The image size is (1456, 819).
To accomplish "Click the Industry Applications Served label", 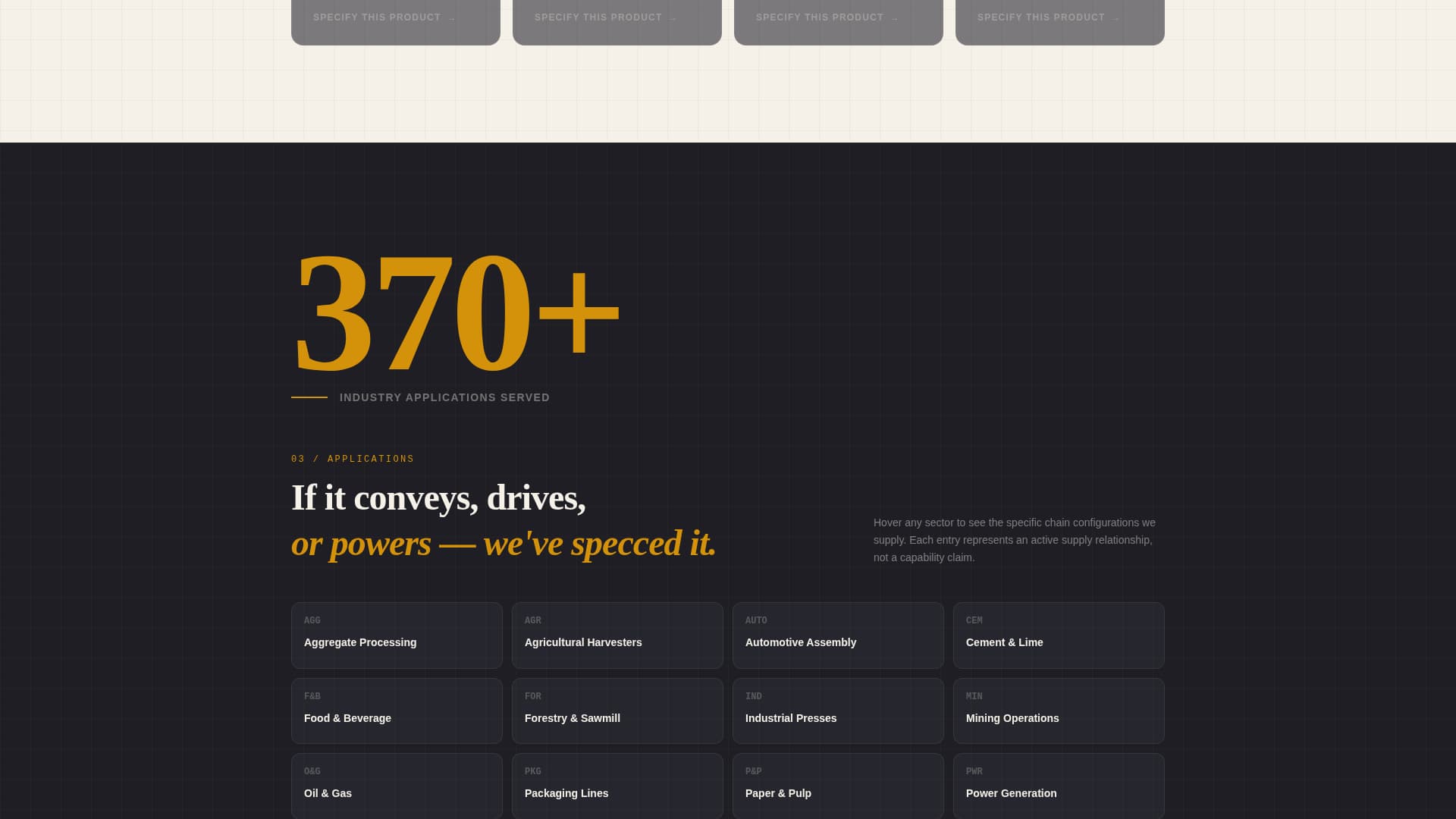I will (444, 397).
